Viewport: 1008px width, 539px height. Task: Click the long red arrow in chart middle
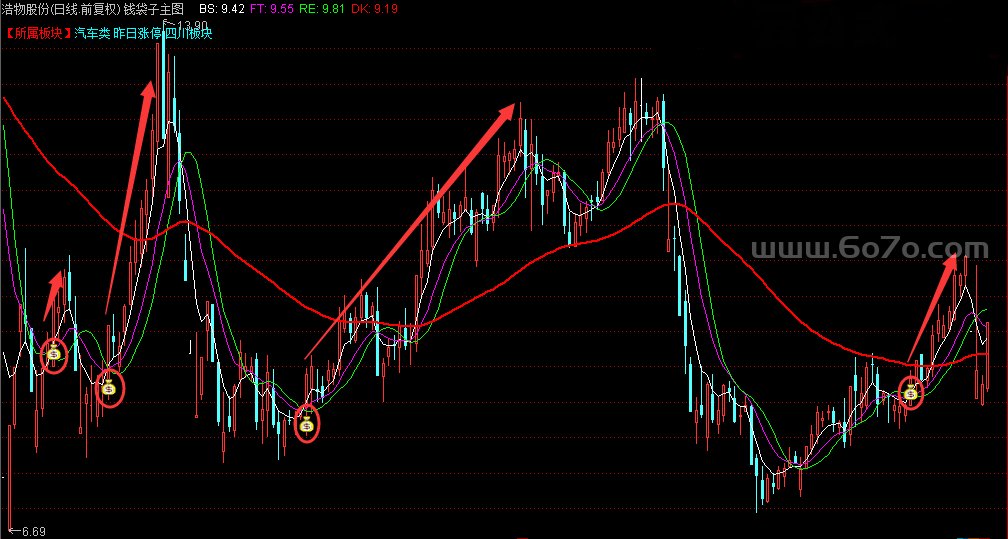click(412, 228)
